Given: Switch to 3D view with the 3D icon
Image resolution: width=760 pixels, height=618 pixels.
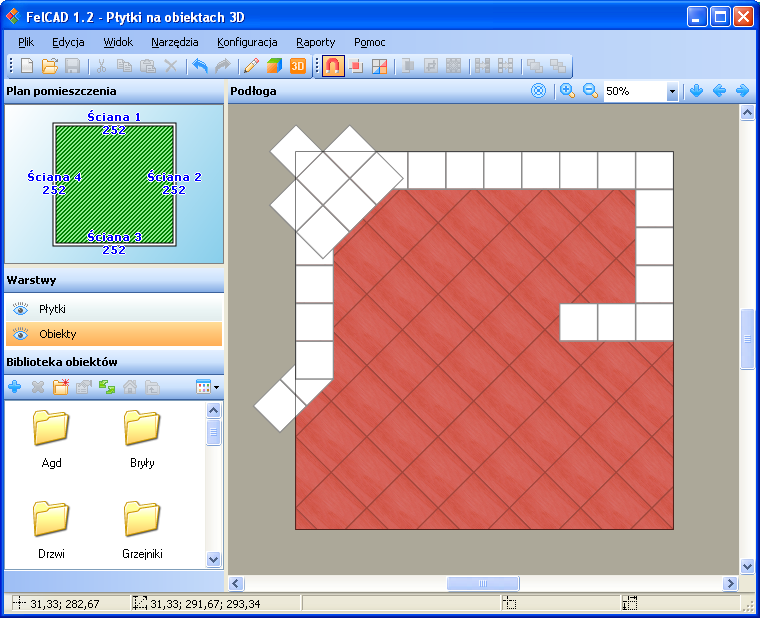Looking at the screenshot, I should [298, 66].
